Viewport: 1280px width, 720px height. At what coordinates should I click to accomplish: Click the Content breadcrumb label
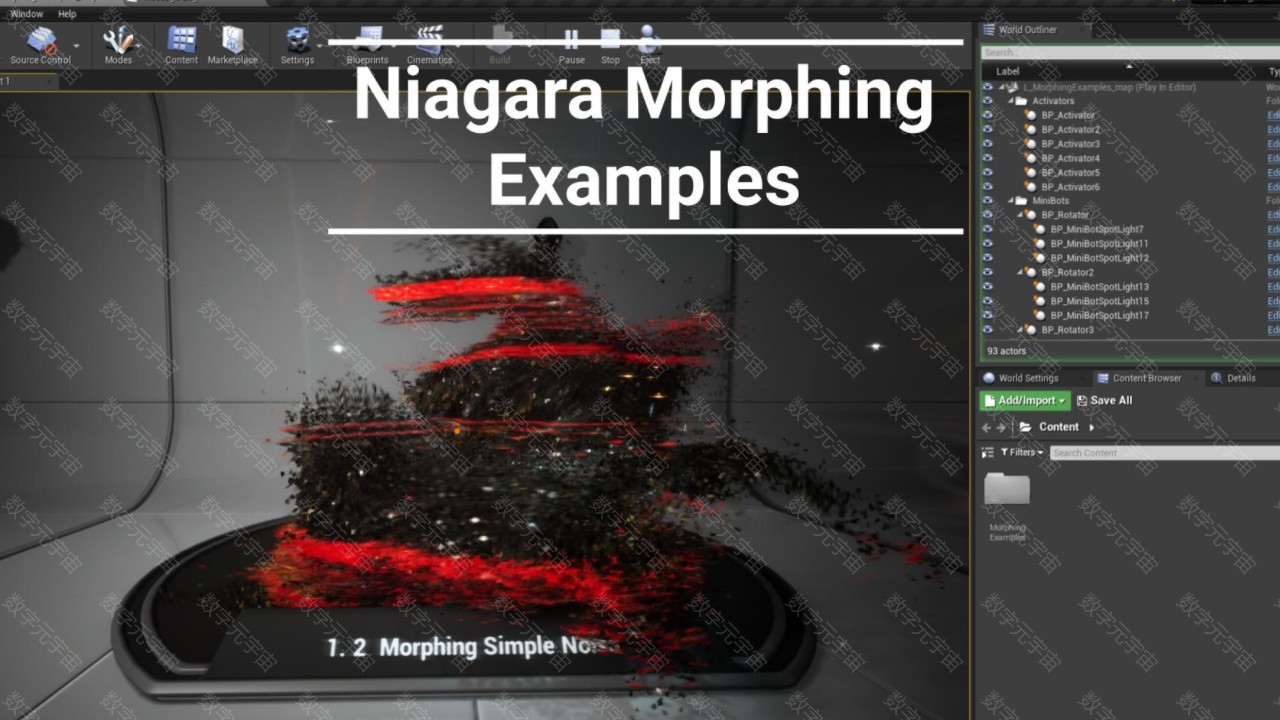coord(1058,427)
